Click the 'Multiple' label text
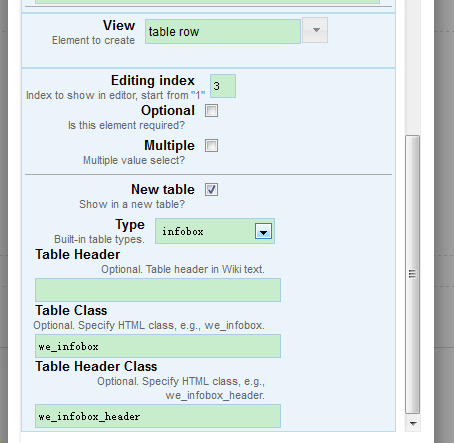The image size is (454, 443). tap(169, 146)
